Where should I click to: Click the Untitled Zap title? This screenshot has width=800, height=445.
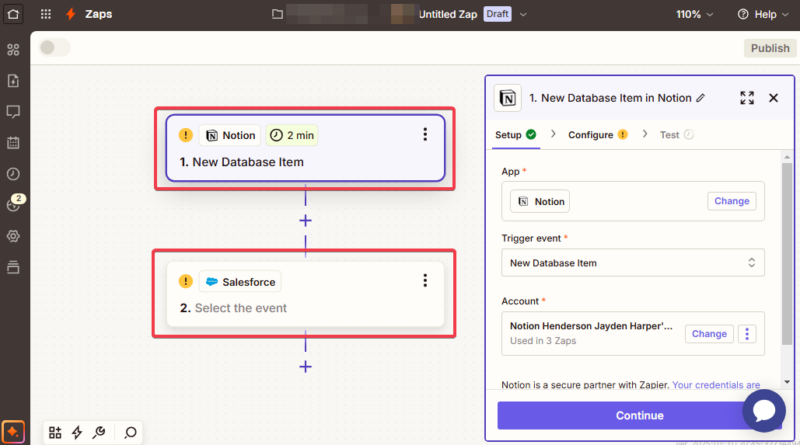(x=447, y=14)
